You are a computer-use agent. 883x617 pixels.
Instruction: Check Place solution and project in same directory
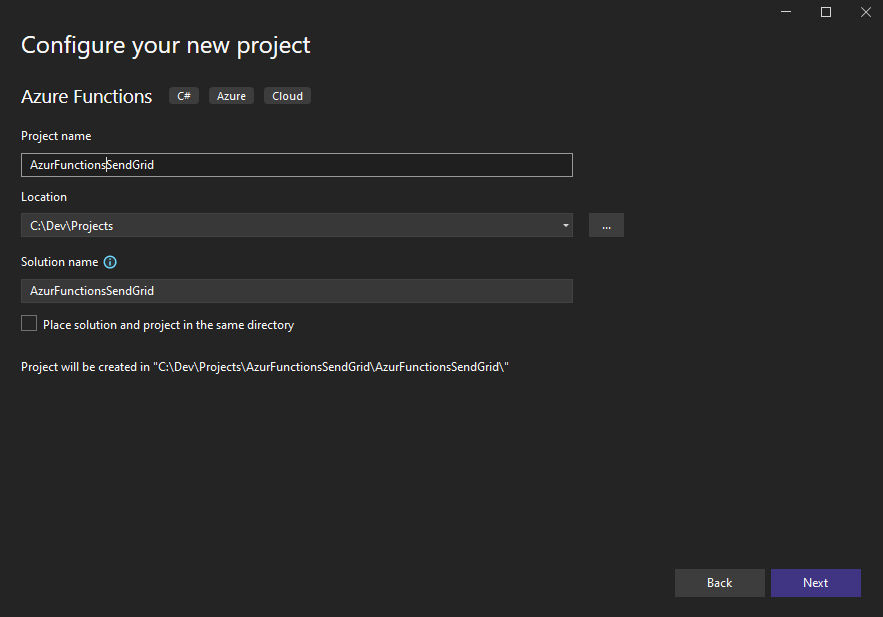[28, 322]
